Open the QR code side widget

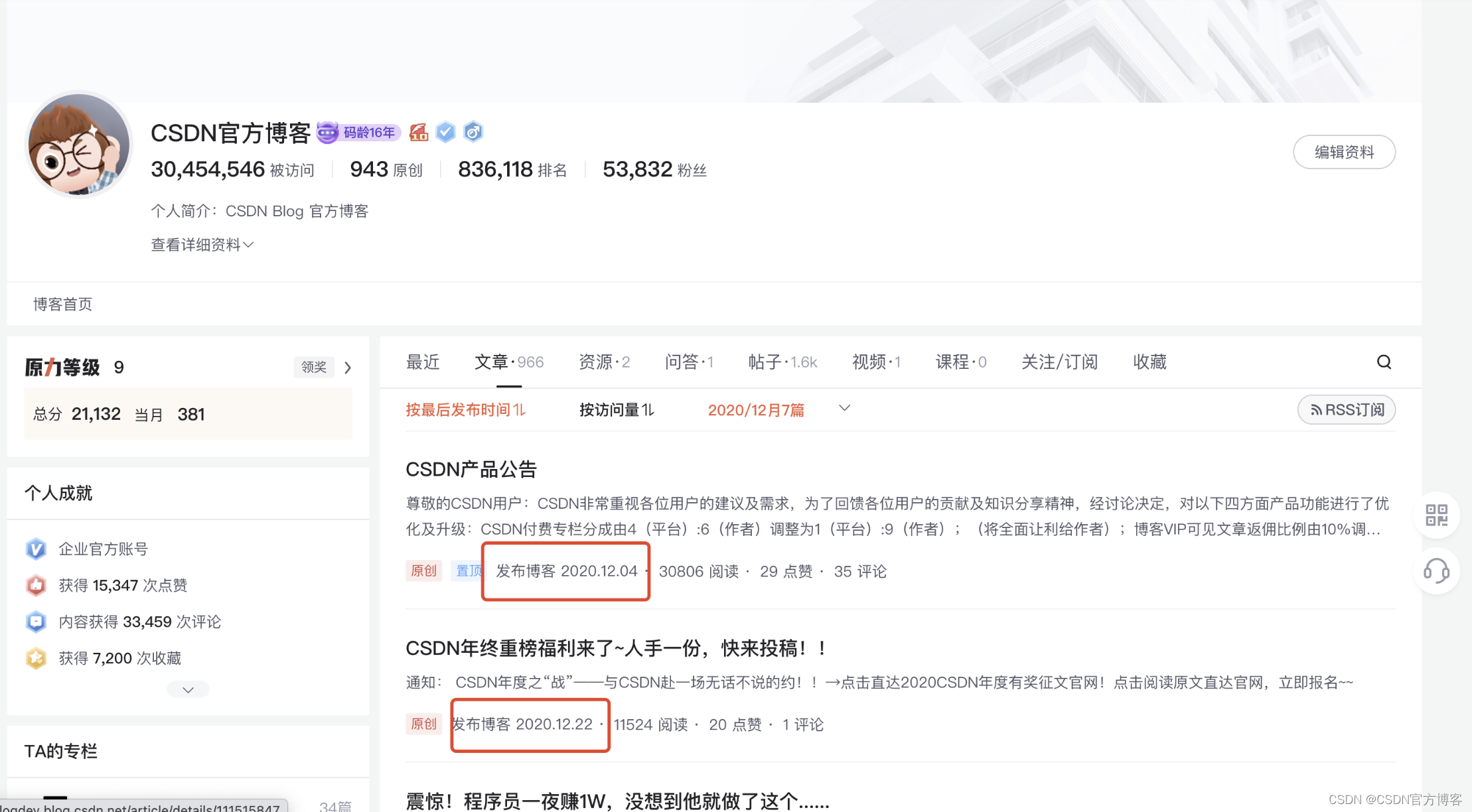pyautogui.click(x=1436, y=515)
